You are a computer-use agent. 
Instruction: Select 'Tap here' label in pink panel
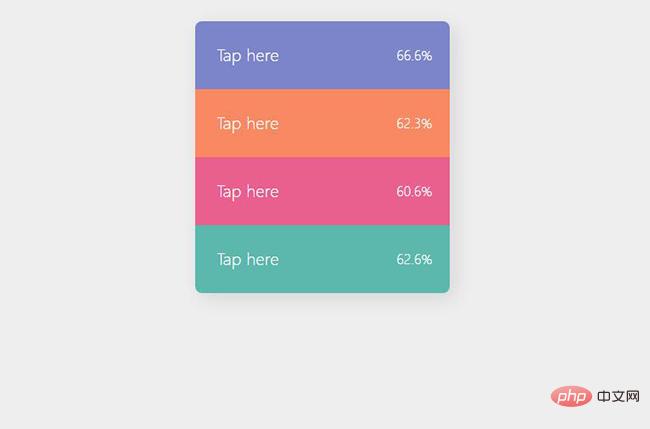[248, 192]
